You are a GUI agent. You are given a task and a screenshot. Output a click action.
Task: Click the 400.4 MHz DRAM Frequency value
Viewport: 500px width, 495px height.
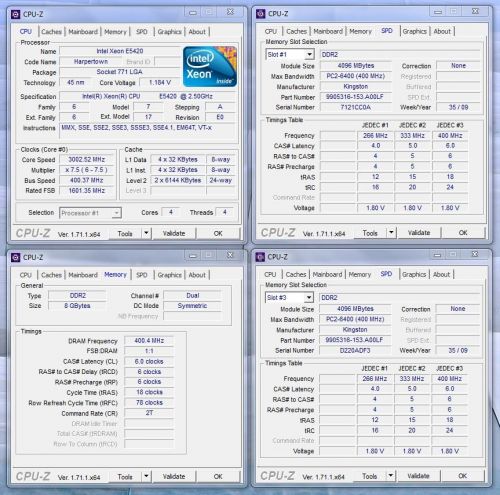click(x=149, y=341)
